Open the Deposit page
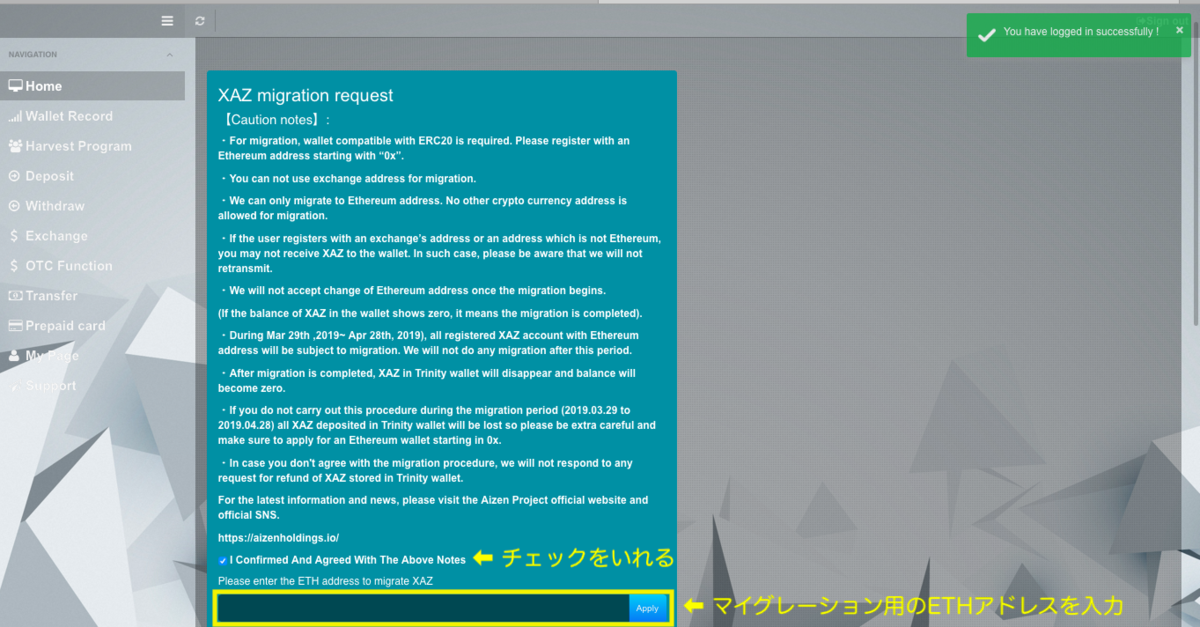The height and width of the screenshot is (627, 1200). (92, 176)
